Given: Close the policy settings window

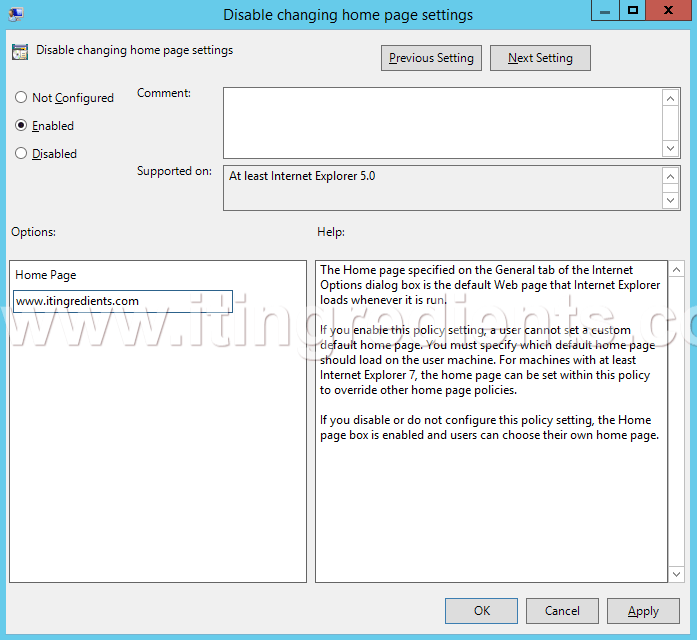Looking at the screenshot, I should coord(670,11).
